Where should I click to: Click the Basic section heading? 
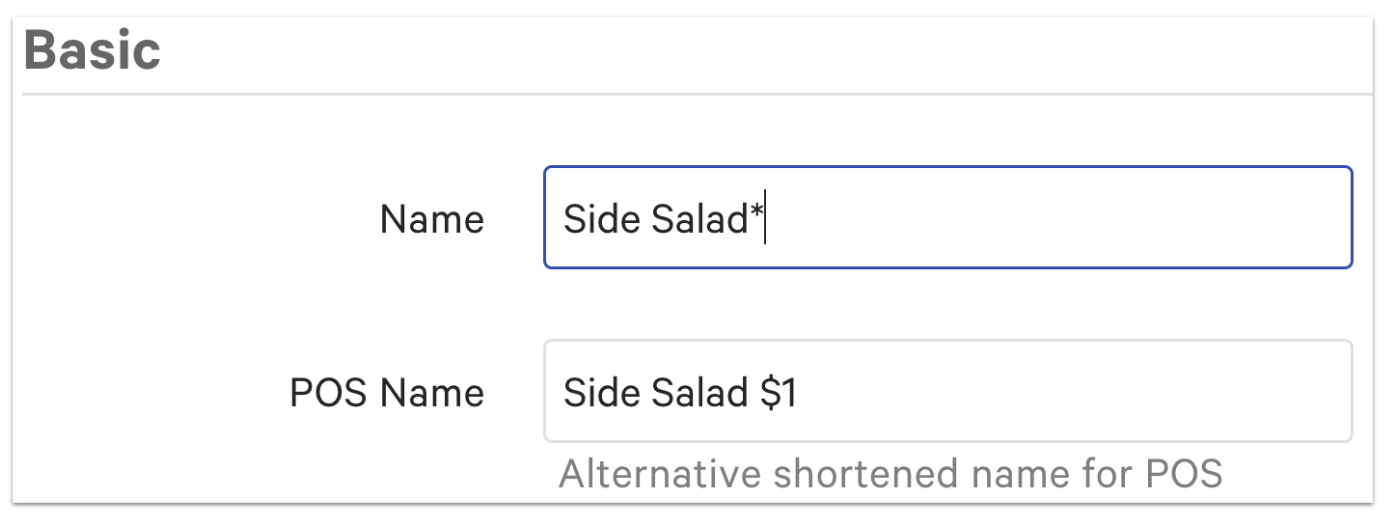click(92, 50)
